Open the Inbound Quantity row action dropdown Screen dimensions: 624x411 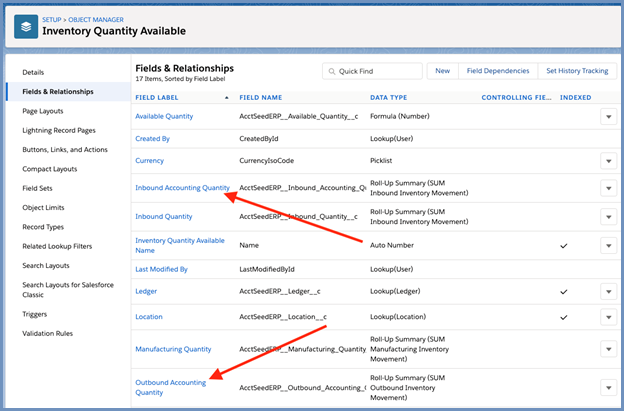click(x=608, y=217)
